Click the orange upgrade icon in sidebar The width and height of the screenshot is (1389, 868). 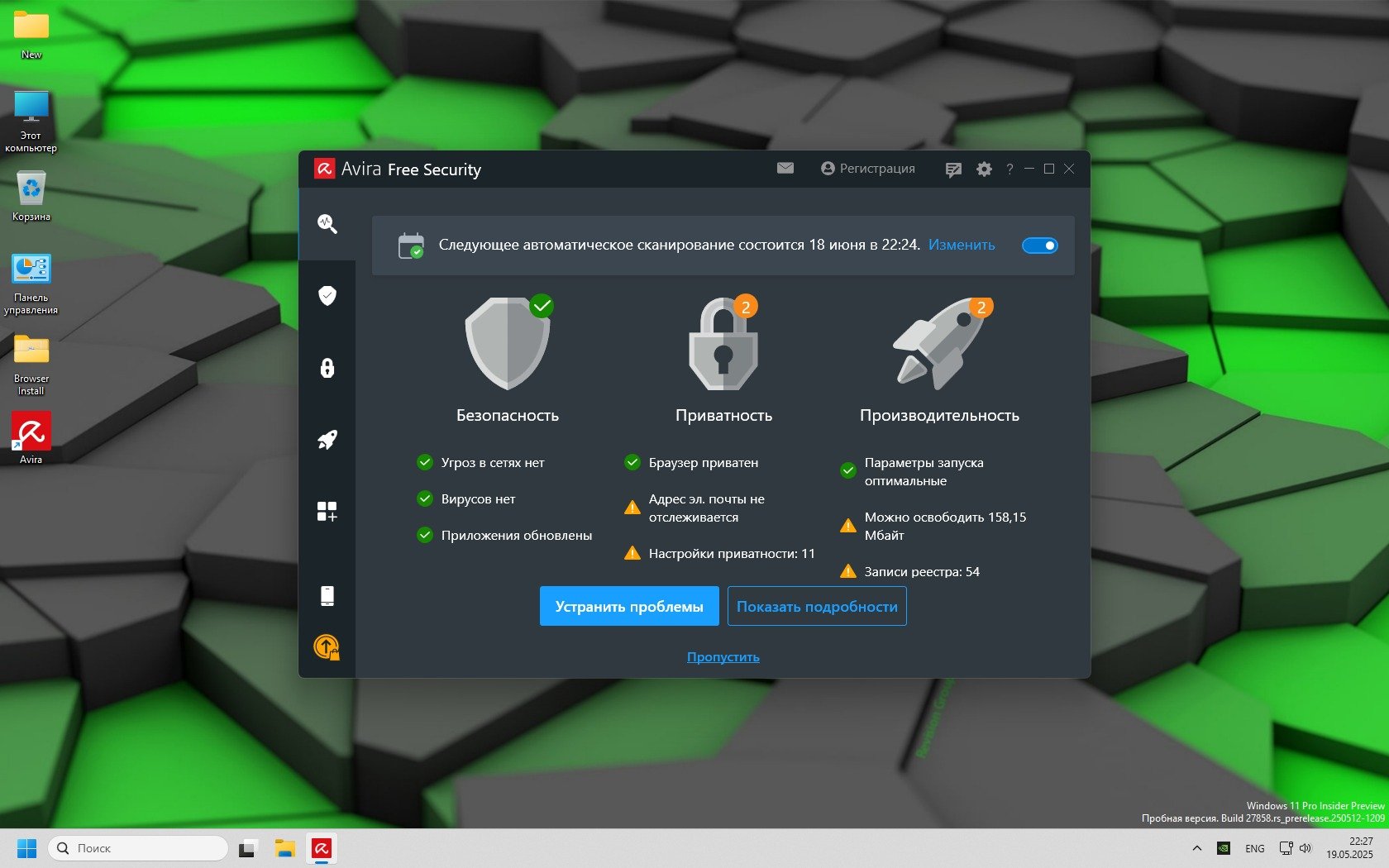coord(327,646)
